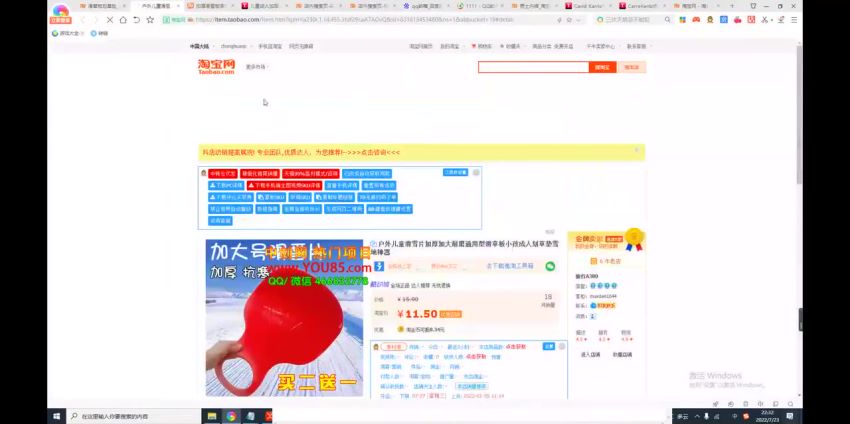Open the plugin panel gear settings icon
The height and width of the screenshot is (424, 850).
476,172
